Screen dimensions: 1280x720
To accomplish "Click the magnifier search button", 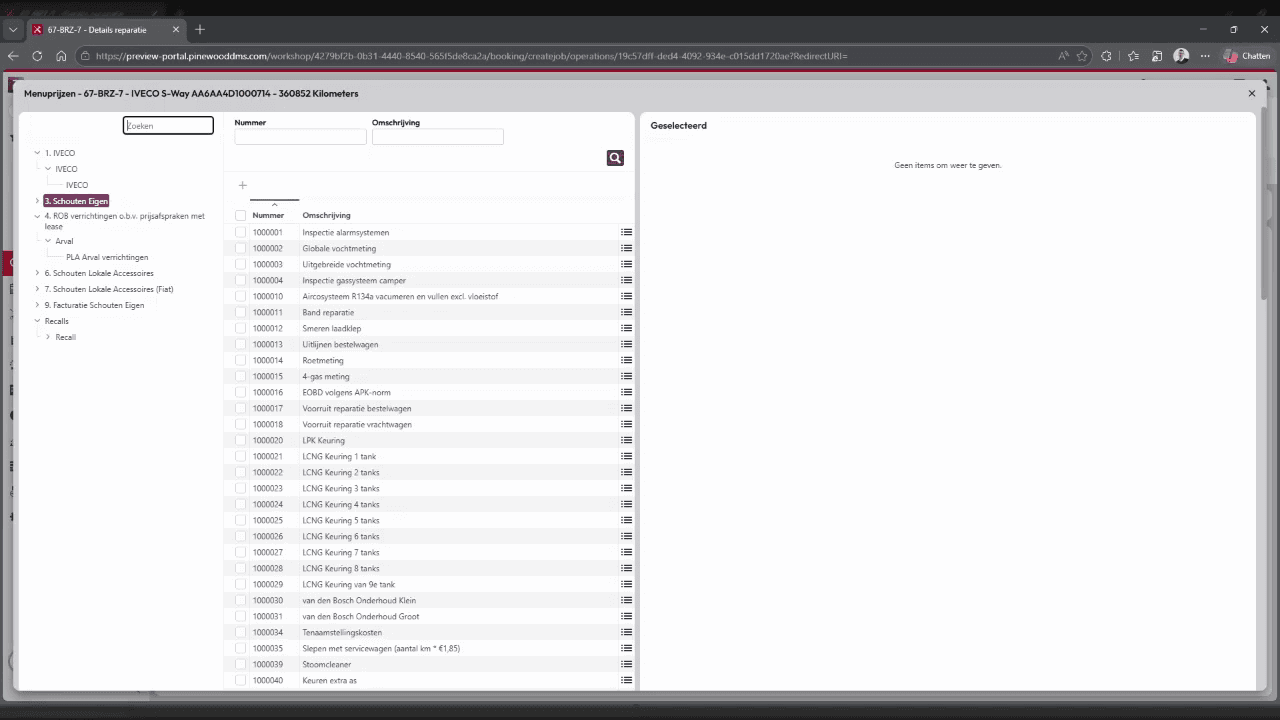I will (615, 158).
